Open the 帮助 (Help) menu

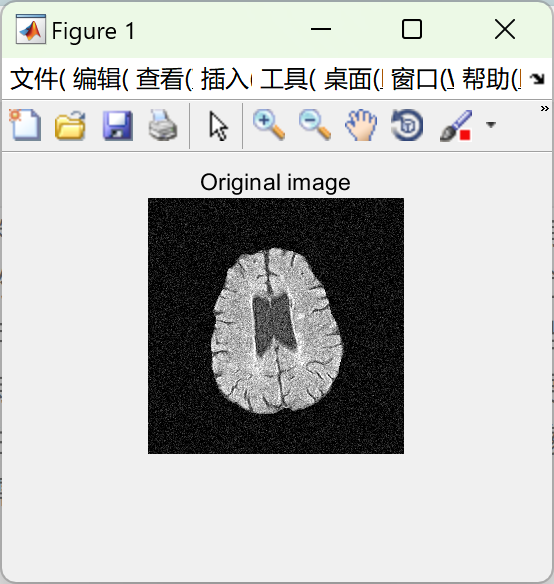(491, 79)
